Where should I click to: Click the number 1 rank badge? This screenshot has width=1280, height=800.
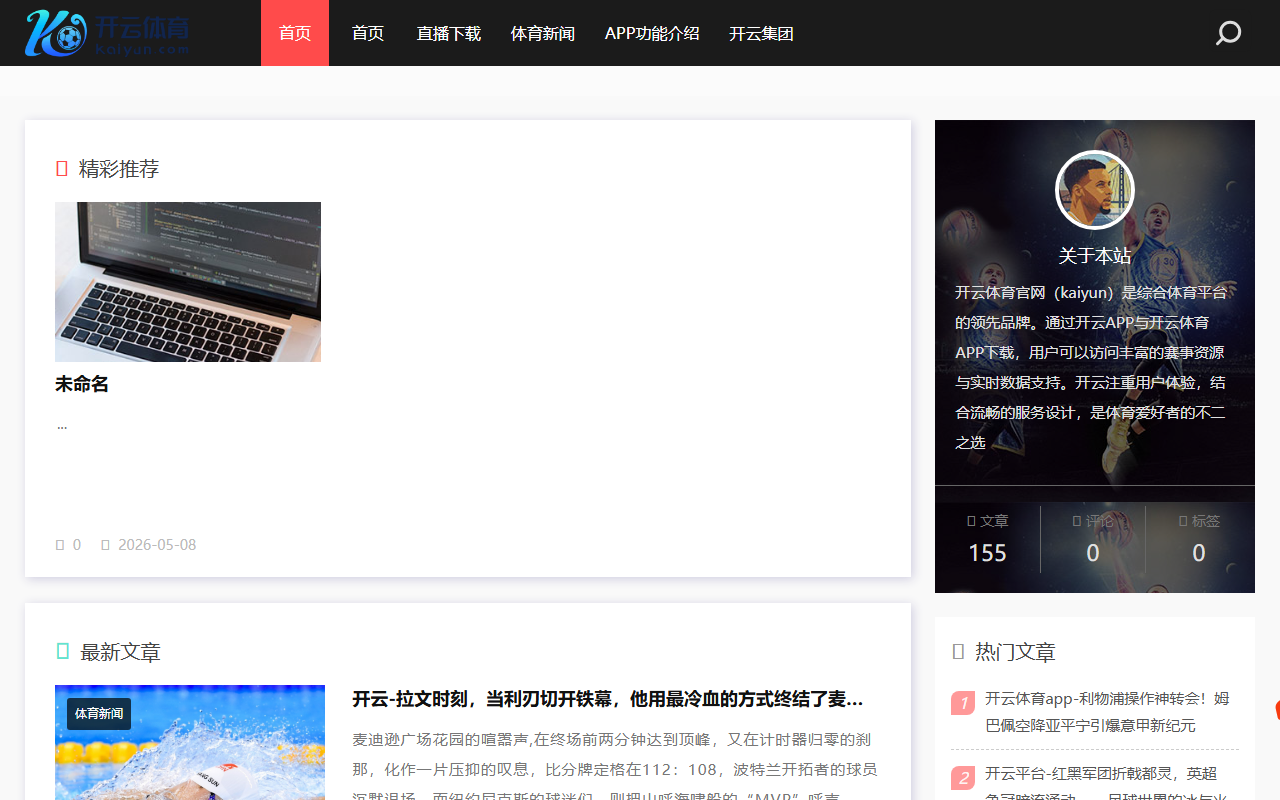click(963, 703)
